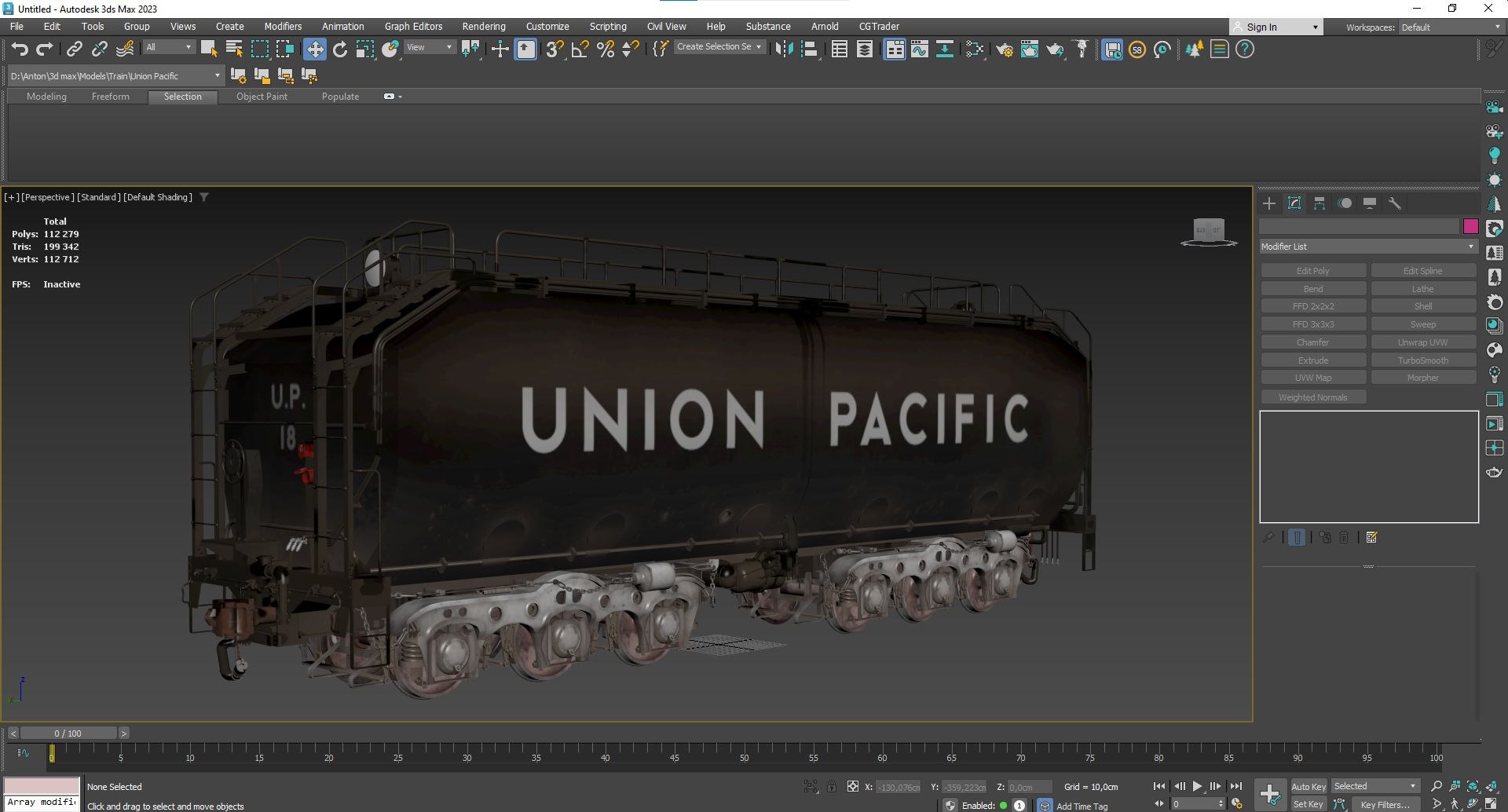This screenshot has width=1508, height=812.
Task: Click the Mirror tool icon
Action: tap(784, 49)
